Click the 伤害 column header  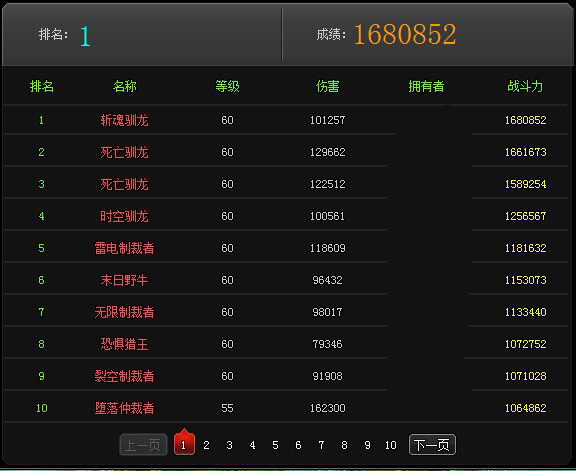click(327, 86)
